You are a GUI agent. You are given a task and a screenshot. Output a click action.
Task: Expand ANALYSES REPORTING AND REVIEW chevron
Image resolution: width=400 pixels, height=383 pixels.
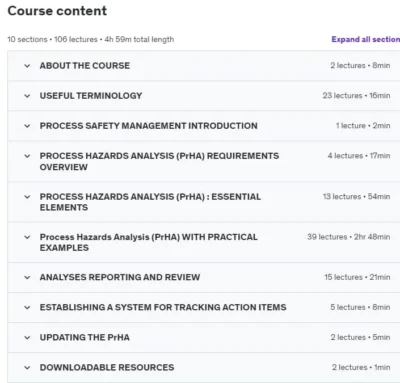coord(27,277)
